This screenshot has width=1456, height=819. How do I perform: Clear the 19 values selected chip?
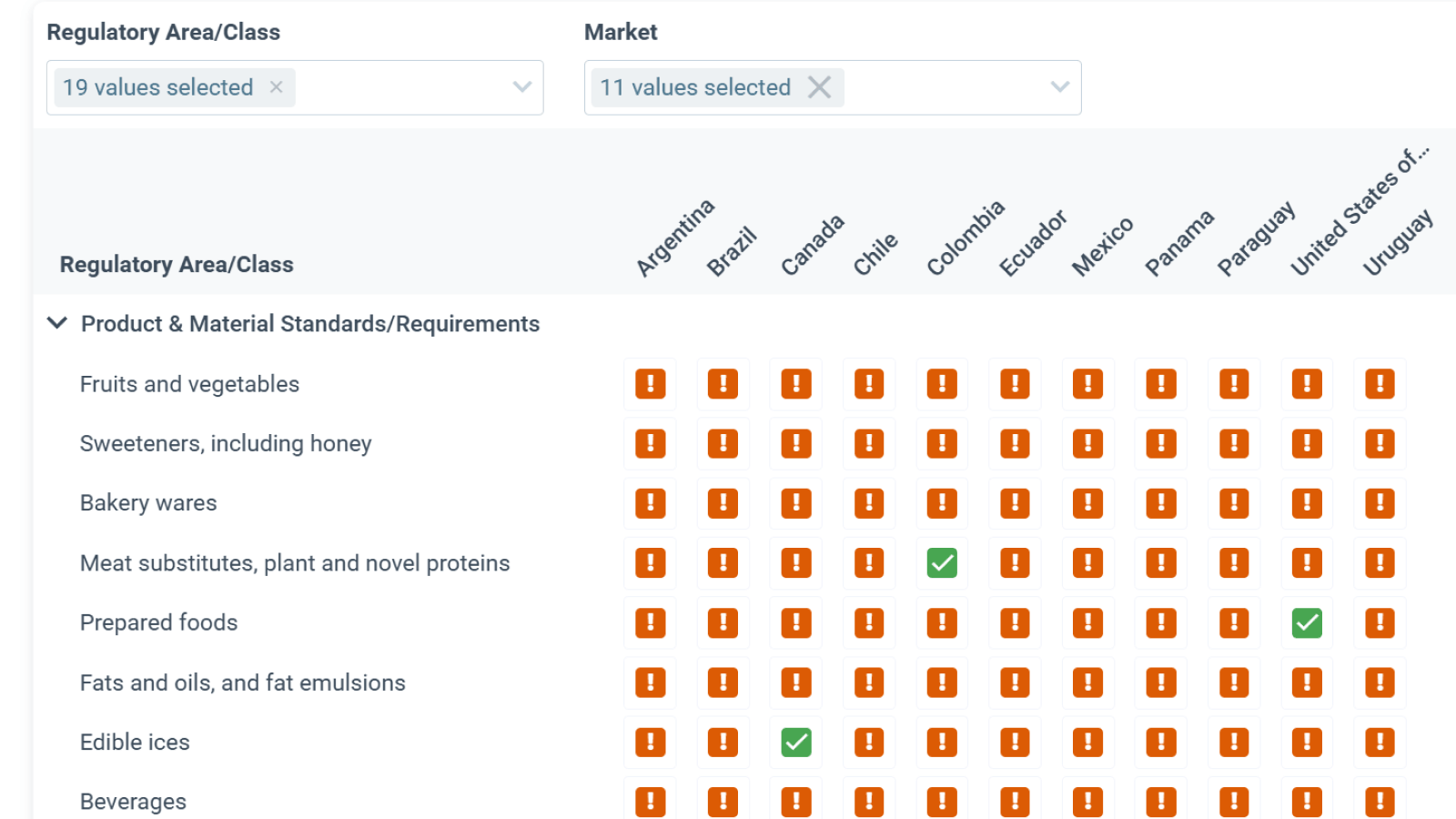pos(277,87)
